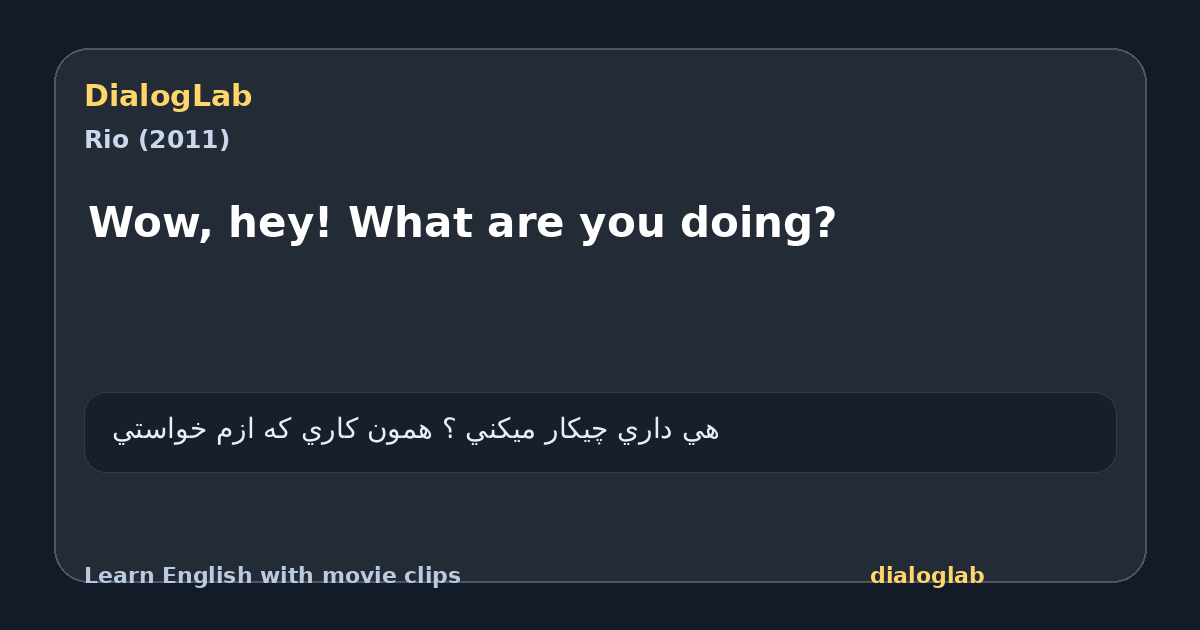Viewport: 1200px width, 630px height.
Task: Select the word 'hey!' in the sentence
Action: click(281, 222)
